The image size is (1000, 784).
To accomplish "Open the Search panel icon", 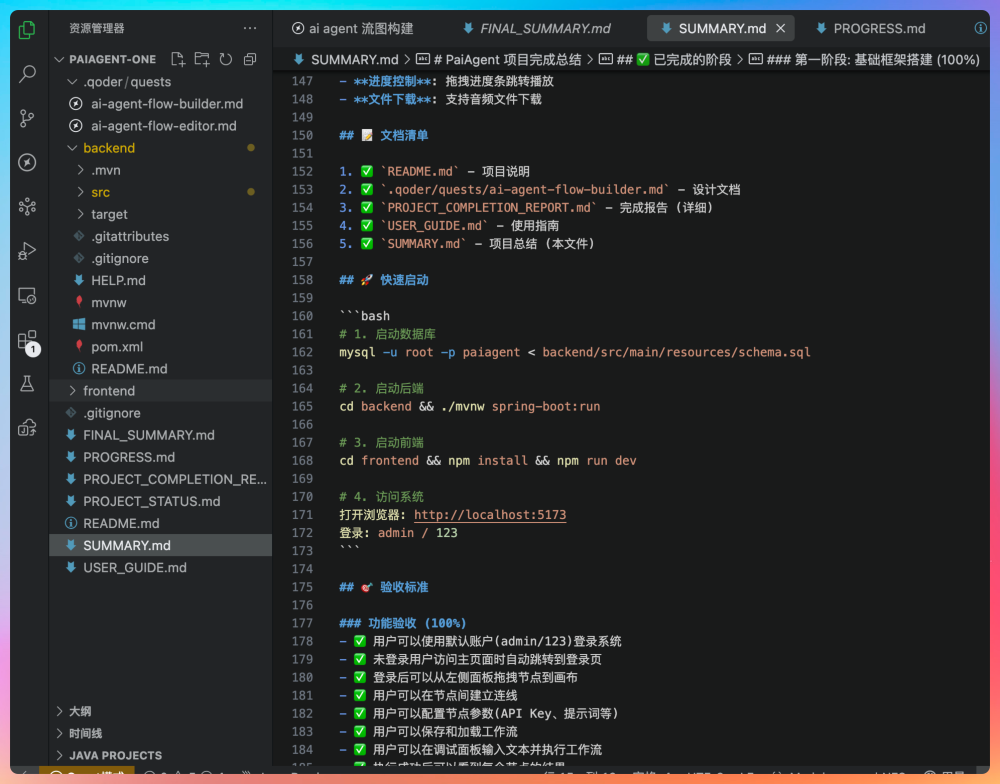I will point(27,74).
